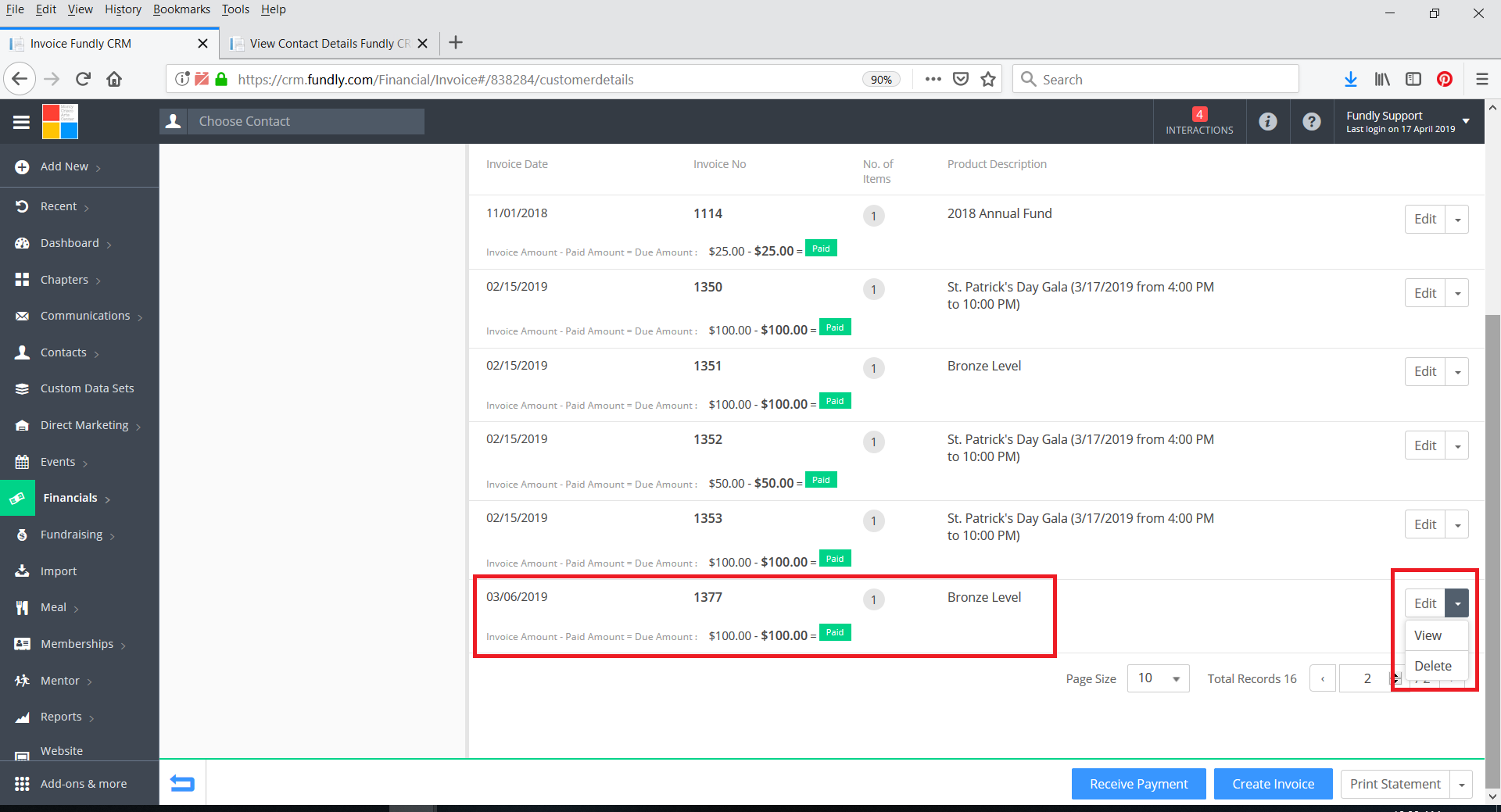Open the Tools menu
The width and height of the screenshot is (1501, 812).
pyautogui.click(x=235, y=9)
